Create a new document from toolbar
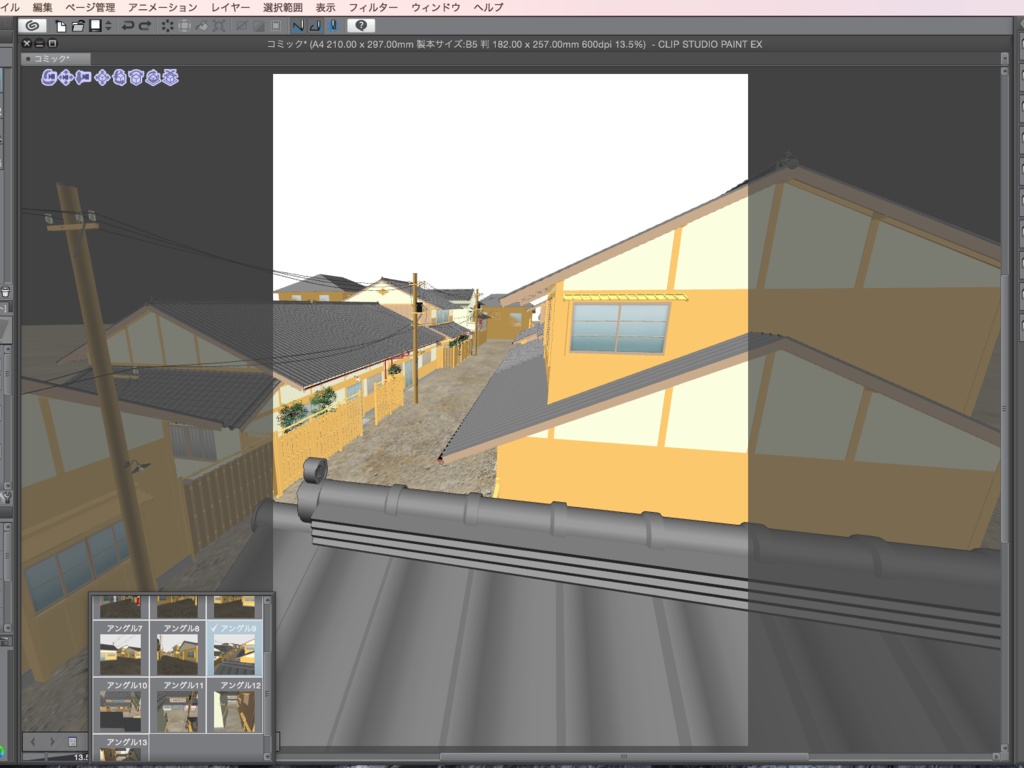 [x=60, y=26]
